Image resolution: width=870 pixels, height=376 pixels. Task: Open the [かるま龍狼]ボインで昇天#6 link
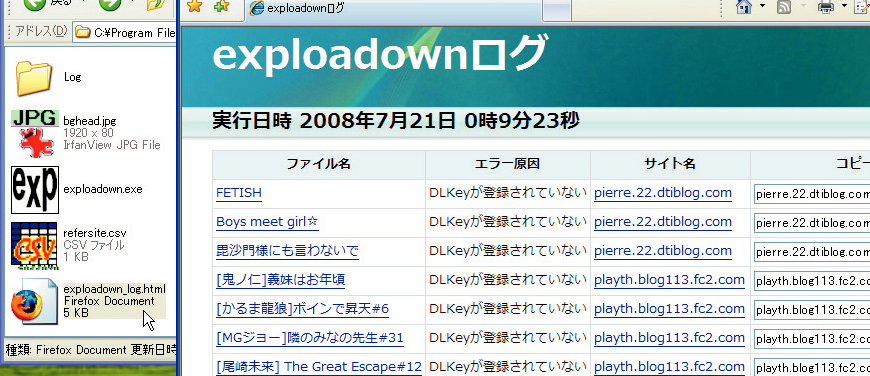pyautogui.click(x=302, y=308)
